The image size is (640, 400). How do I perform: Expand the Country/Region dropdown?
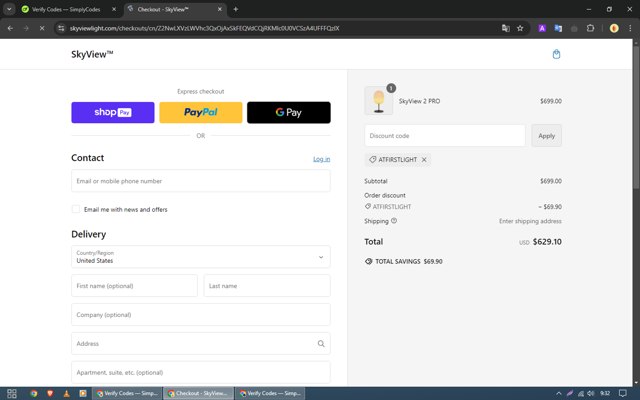coord(201,257)
